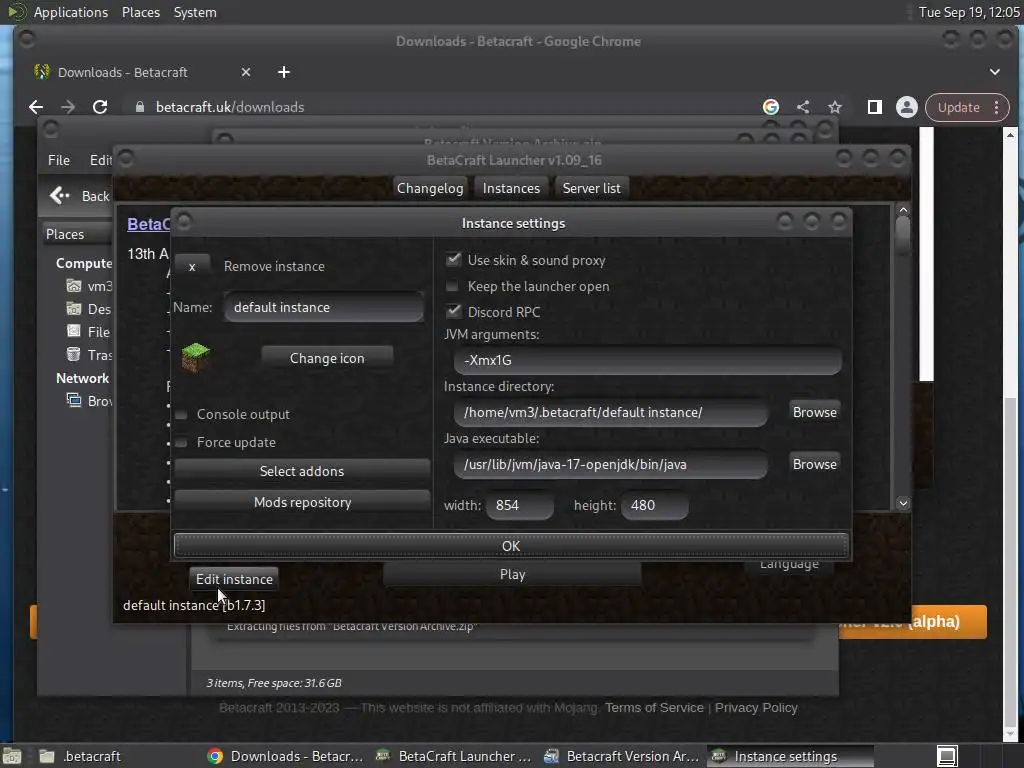Open System menu in top panel
This screenshot has height=768, width=1024.
click(x=195, y=12)
